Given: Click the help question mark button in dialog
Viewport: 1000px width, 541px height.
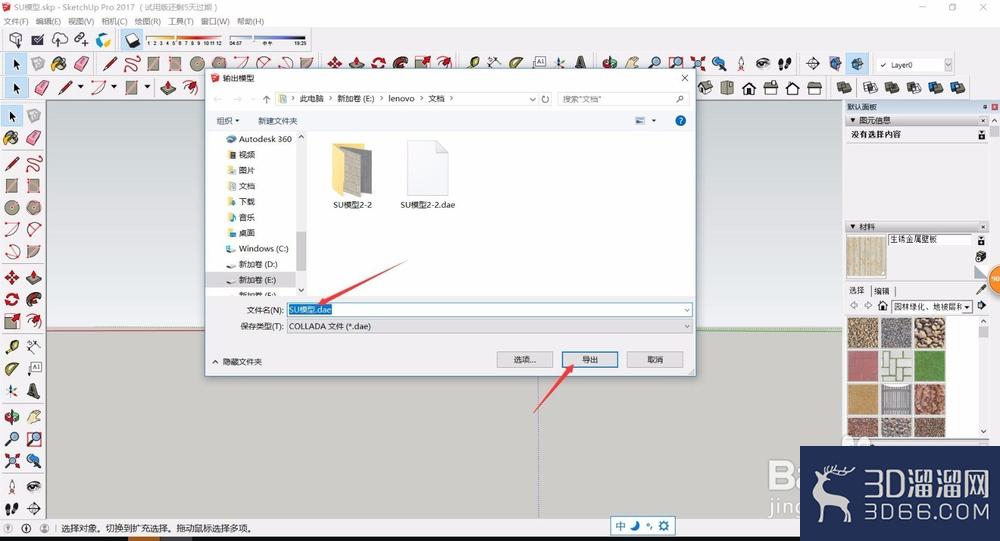Looking at the screenshot, I should pos(680,121).
